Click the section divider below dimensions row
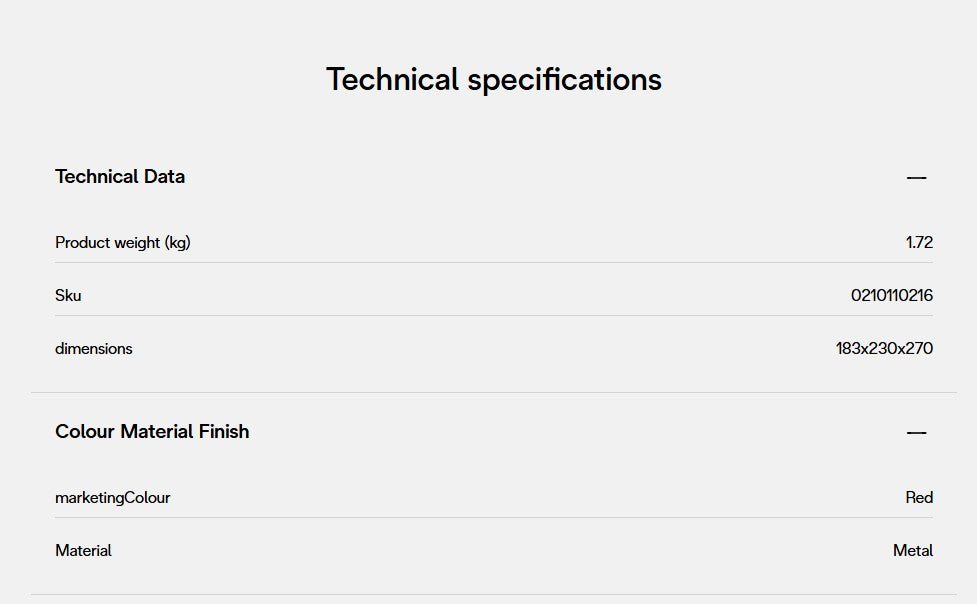 494,392
